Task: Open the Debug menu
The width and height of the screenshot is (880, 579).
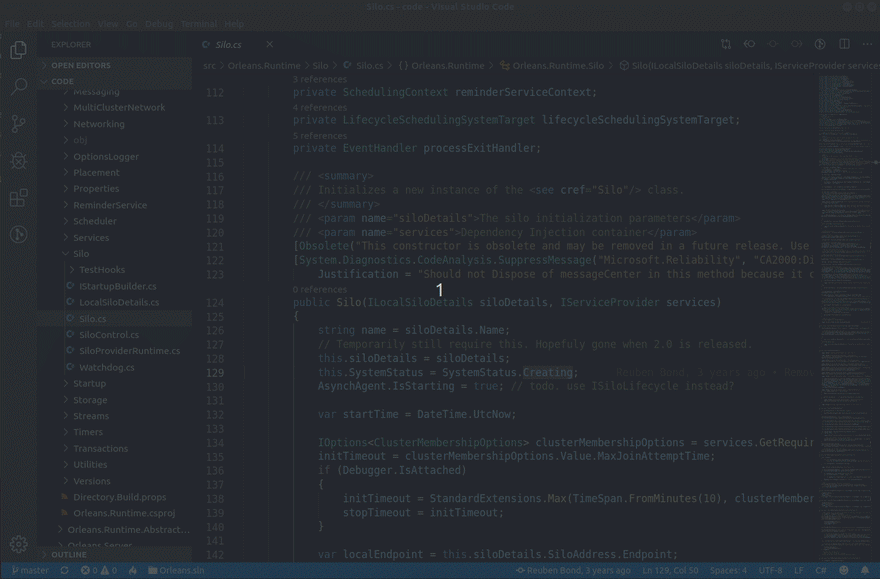Action: pos(159,24)
